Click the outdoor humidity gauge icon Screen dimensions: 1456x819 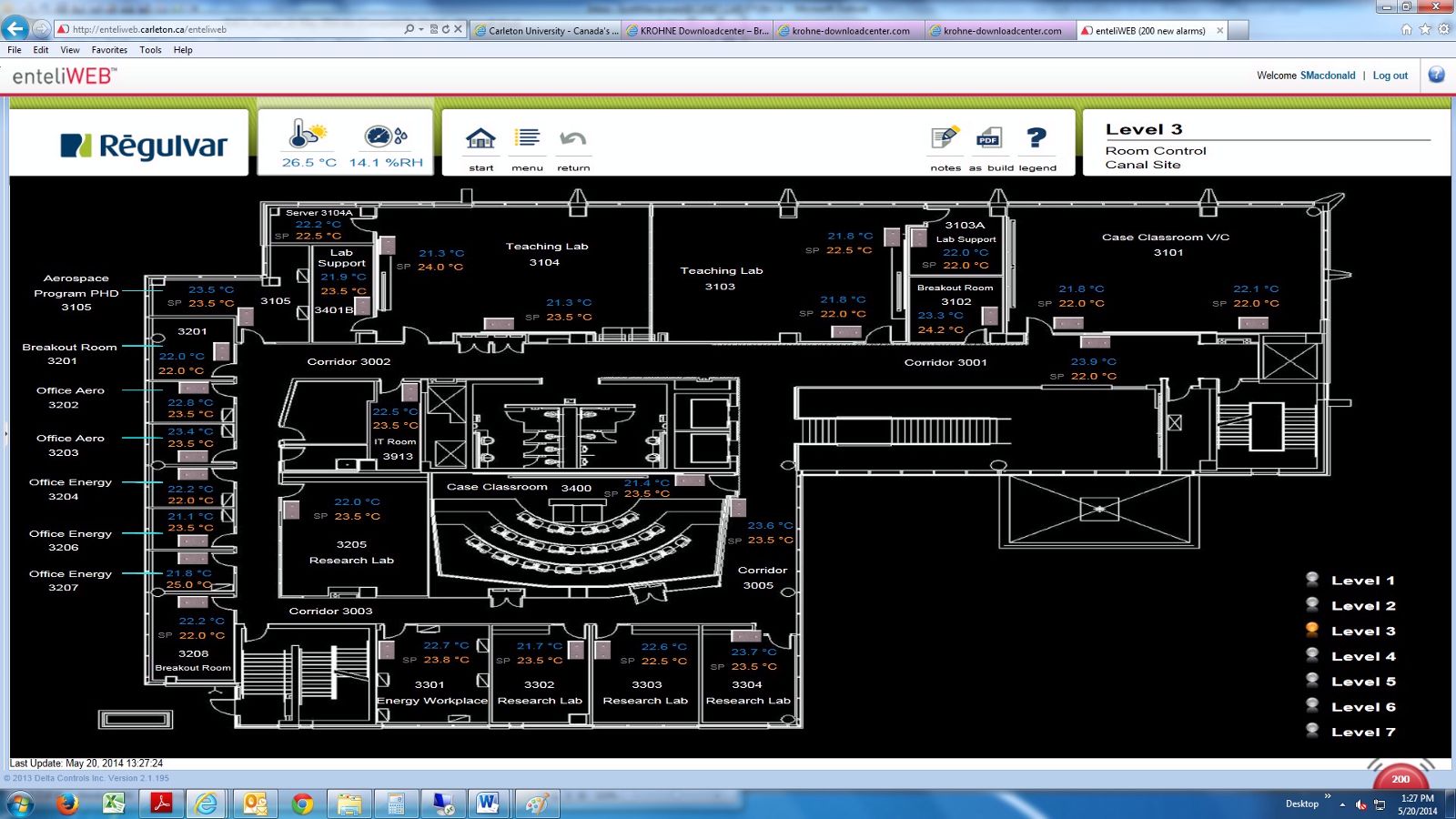(386, 136)
